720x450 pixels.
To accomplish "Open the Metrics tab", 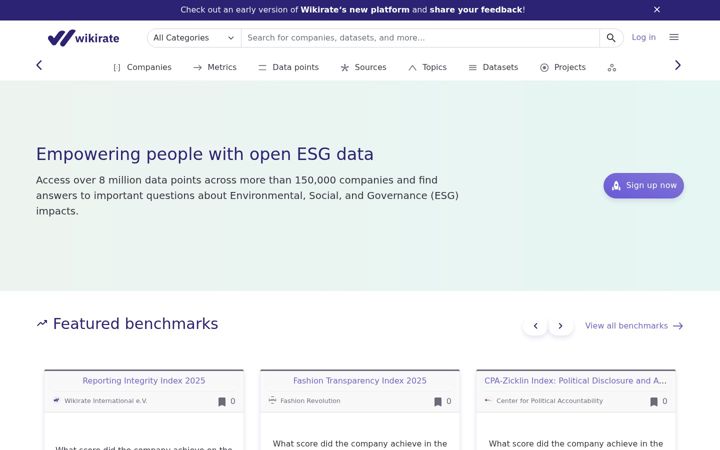I will 215,68.
